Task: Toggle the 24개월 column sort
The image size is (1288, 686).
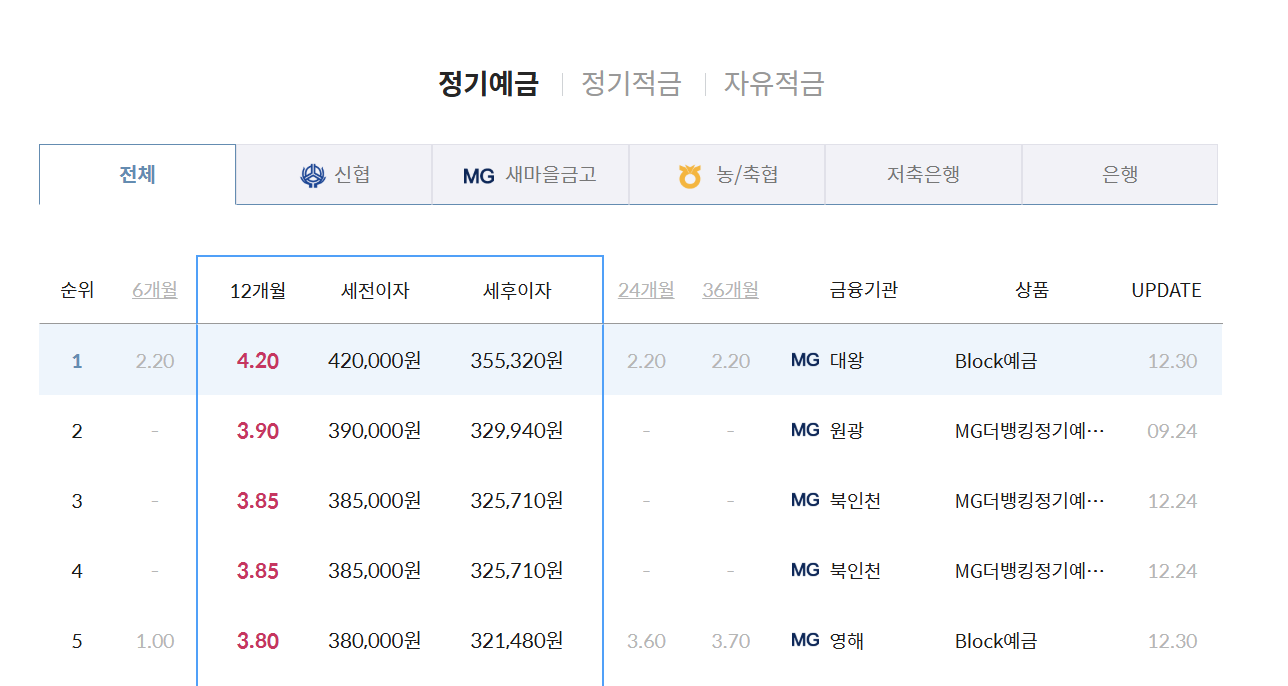Action: 646,290
